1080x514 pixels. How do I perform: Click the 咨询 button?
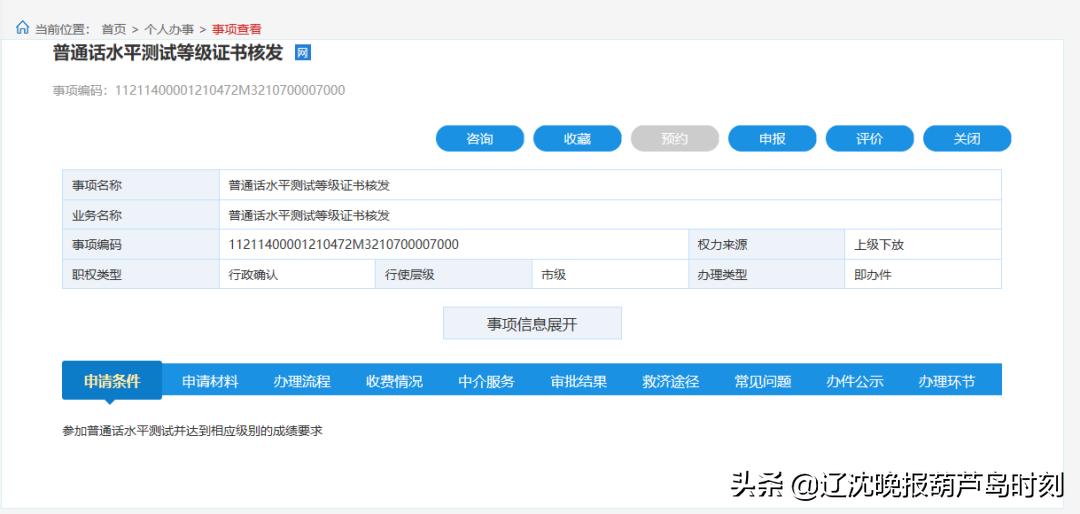[x=480, y=138]
